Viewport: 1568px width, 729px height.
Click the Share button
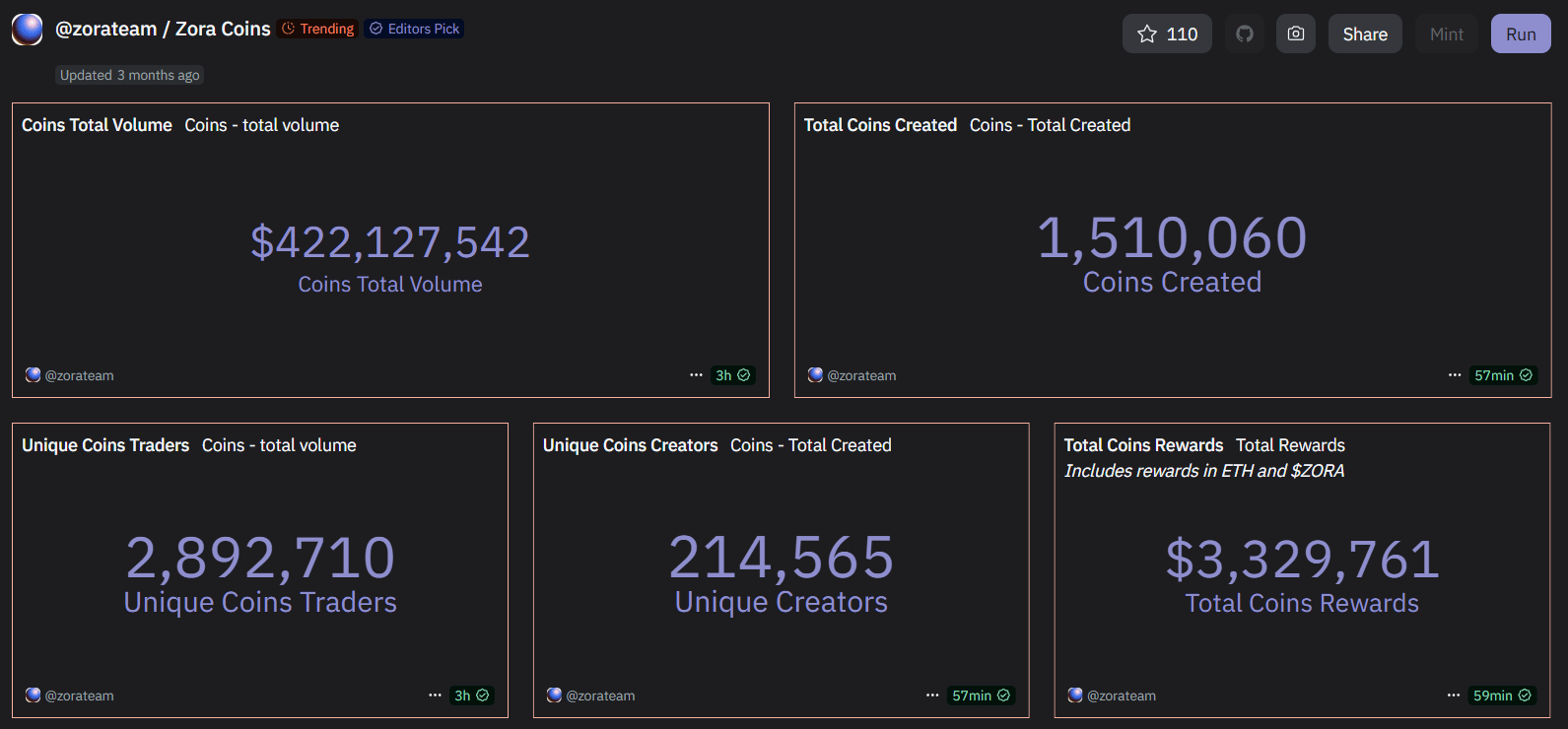(x=1365, y=34)
